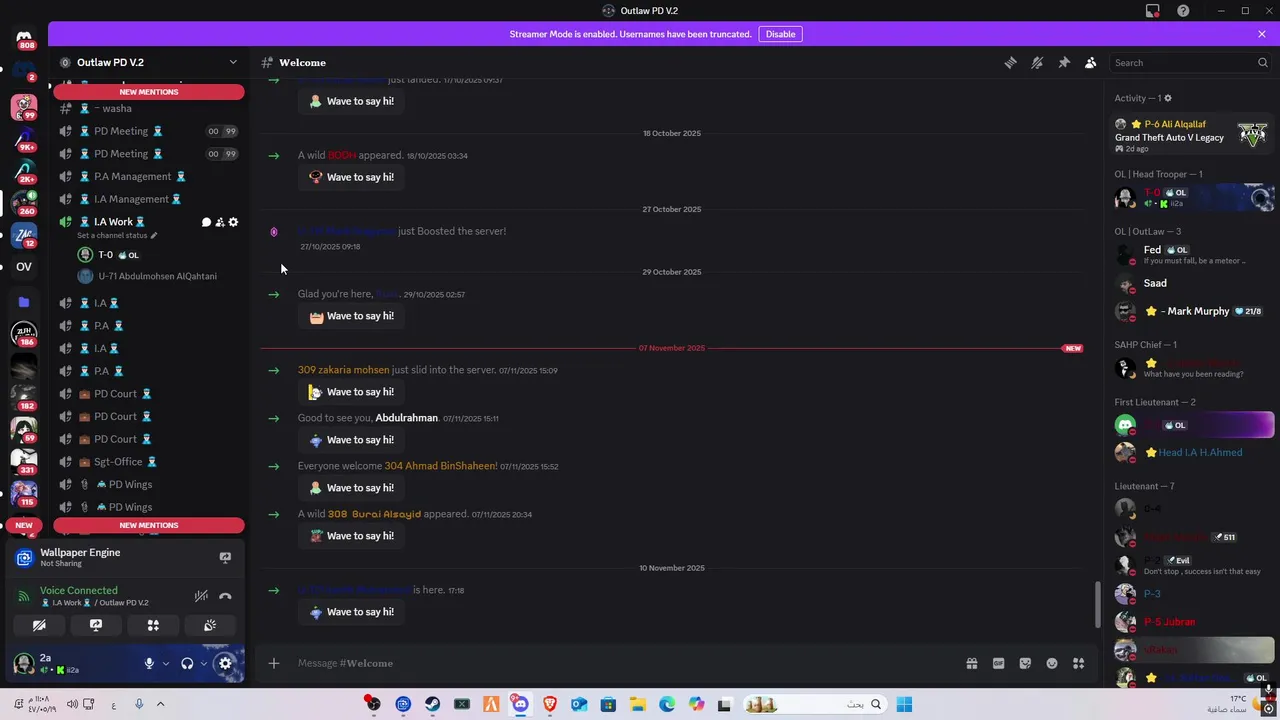Image resolution: width=1280 pixels, height=720 pixels.
Task: Click the message attachment plus button
Action: point(273,663)
